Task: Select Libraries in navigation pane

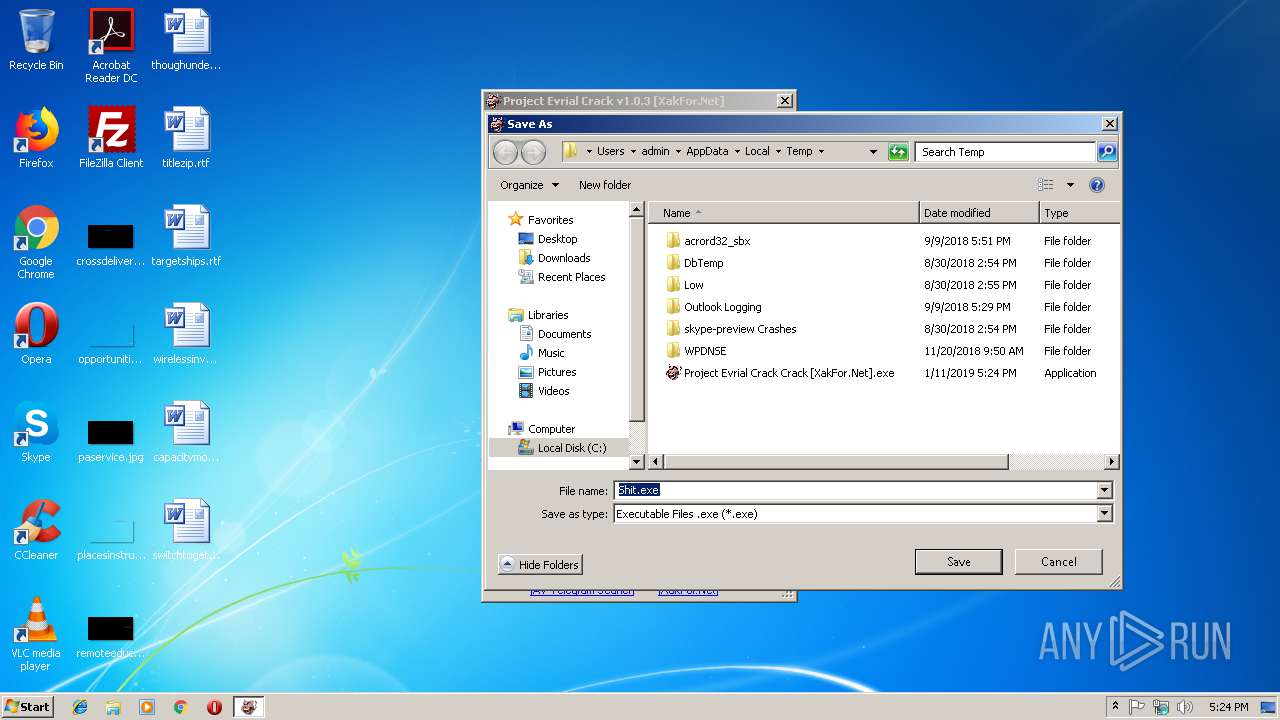Action: [x=538, y=315]
